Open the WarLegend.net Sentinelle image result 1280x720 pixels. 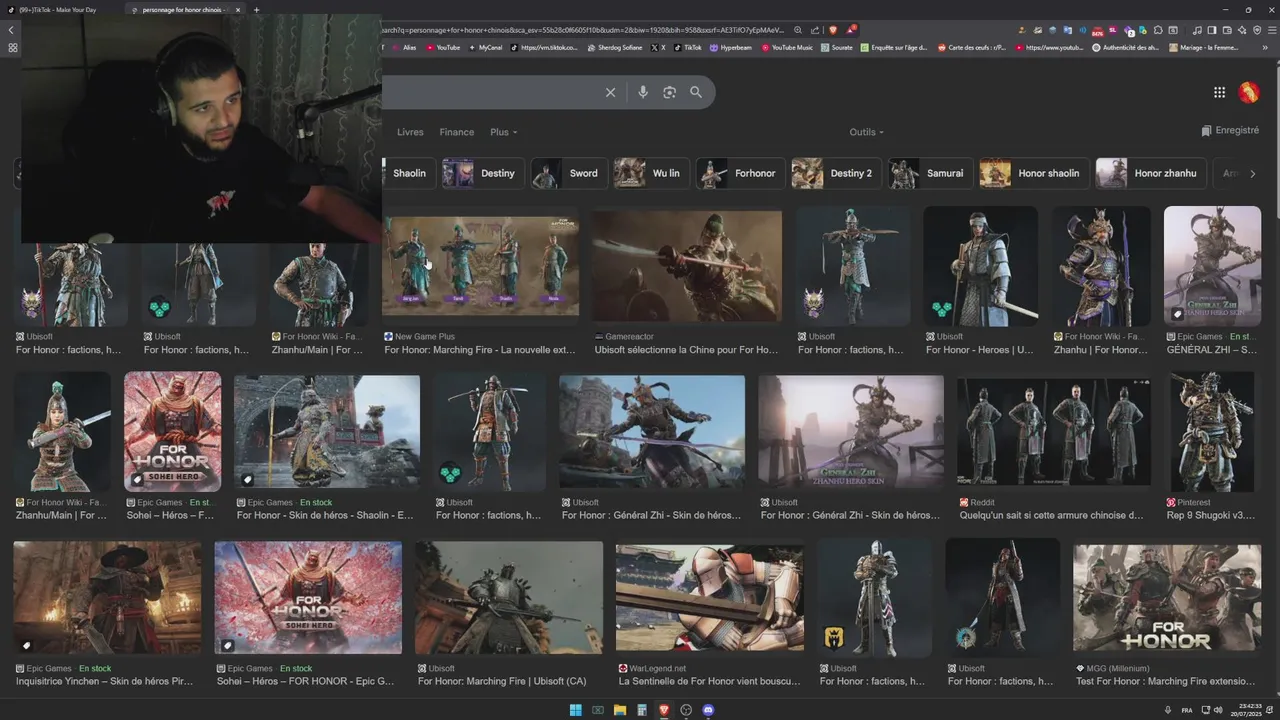pos(710,597)
